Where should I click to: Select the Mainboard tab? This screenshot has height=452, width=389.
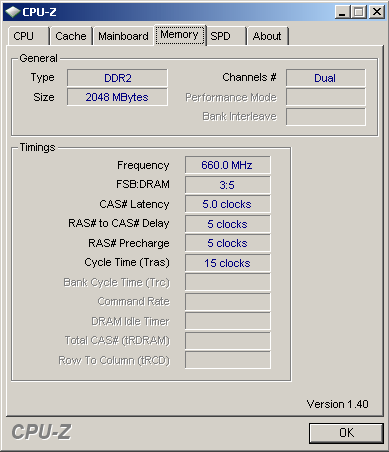tap(123, 36)
